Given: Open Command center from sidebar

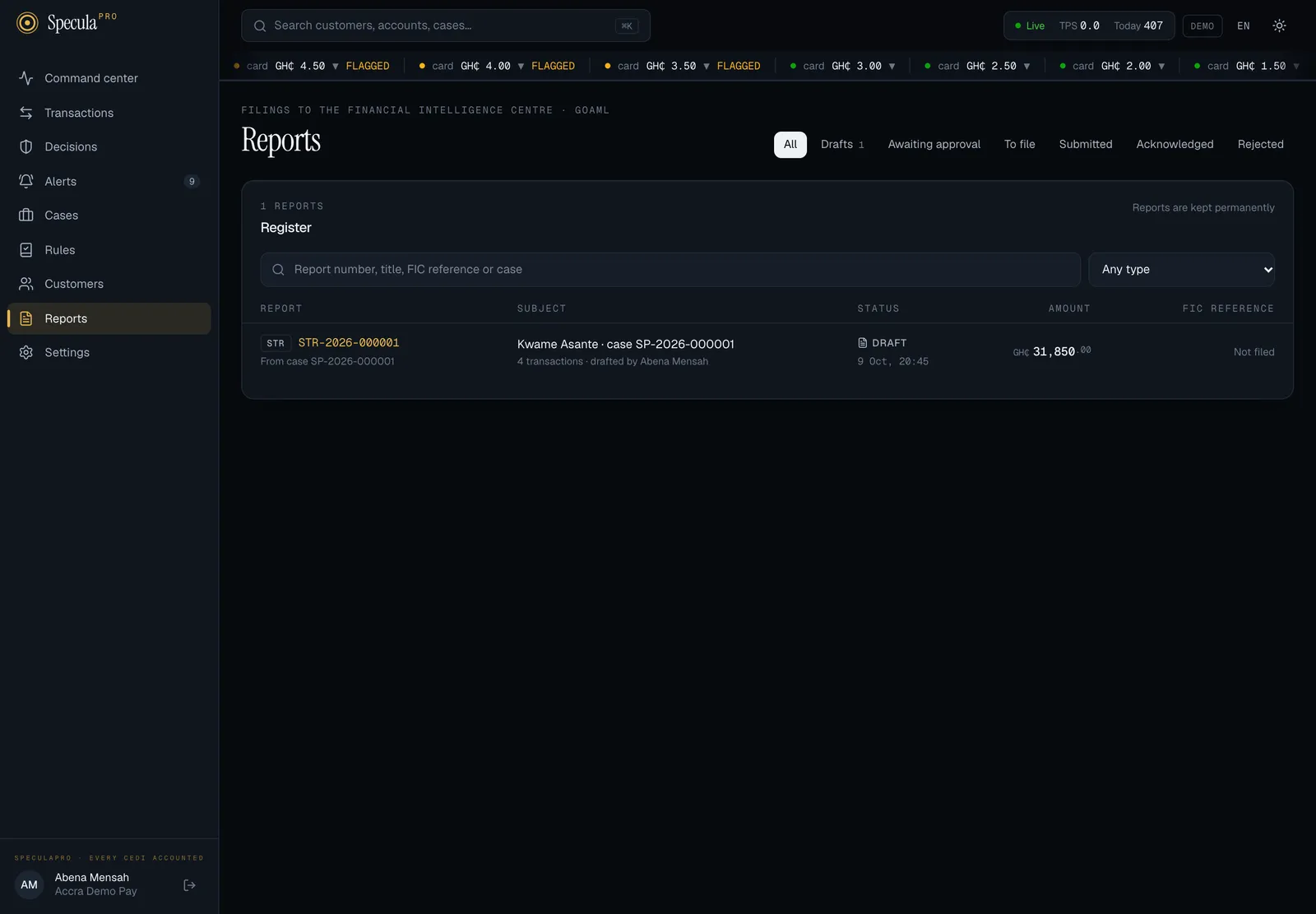Looking at the screenshot, I should point(109,78).
